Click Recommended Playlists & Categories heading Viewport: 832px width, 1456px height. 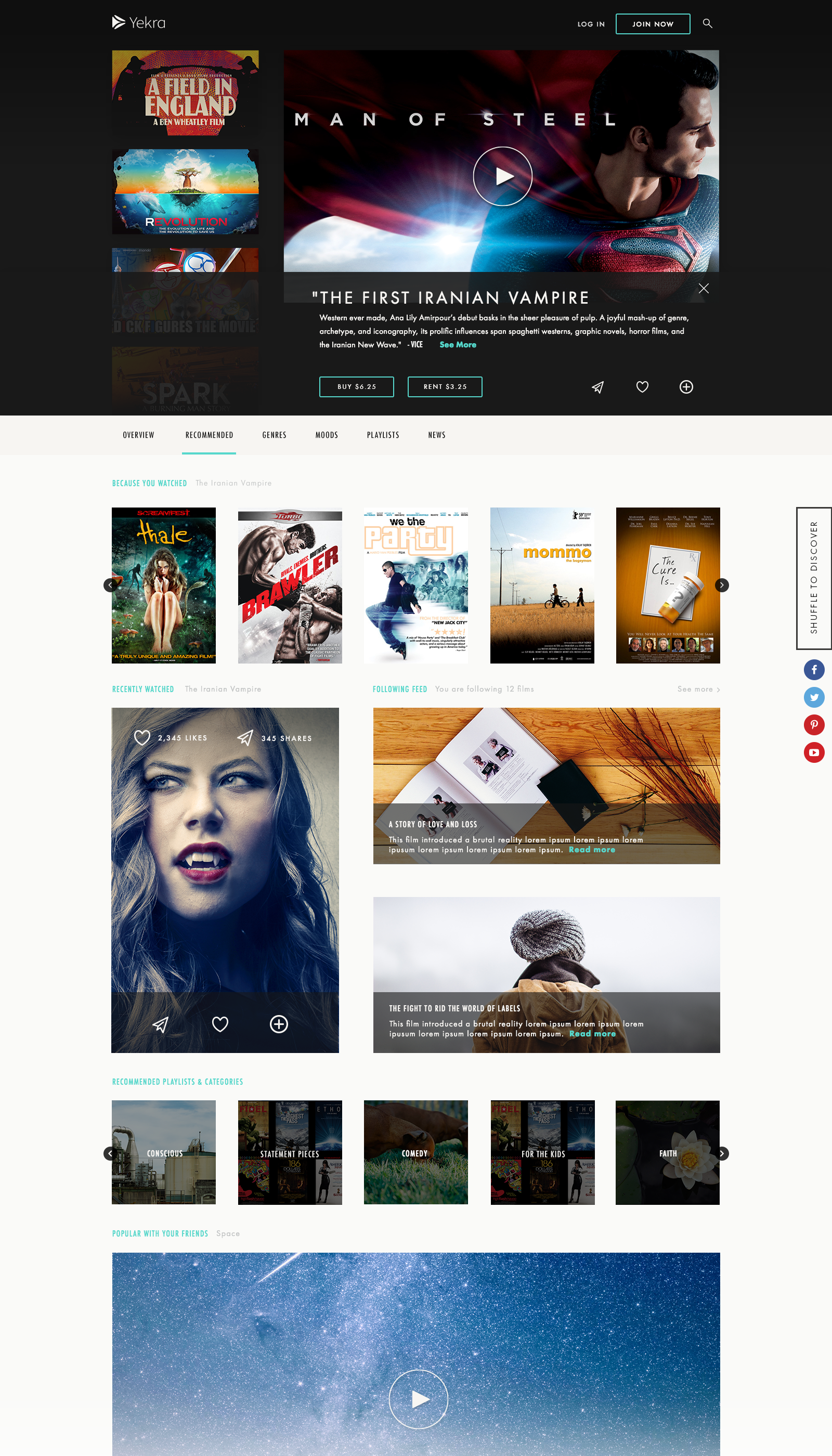click(x=177, y=1082)
